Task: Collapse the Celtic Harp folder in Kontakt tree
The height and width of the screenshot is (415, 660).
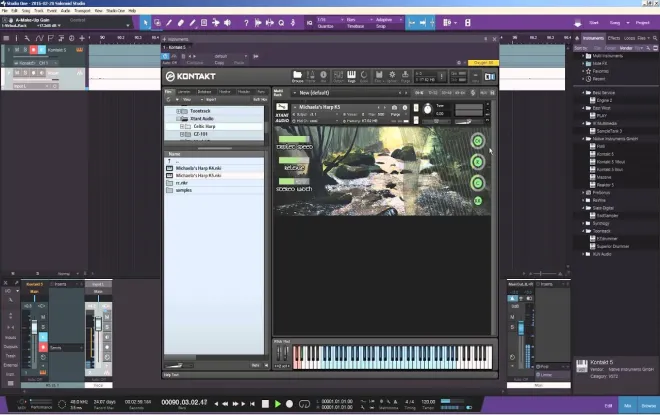Action: [x=182, y=126]
